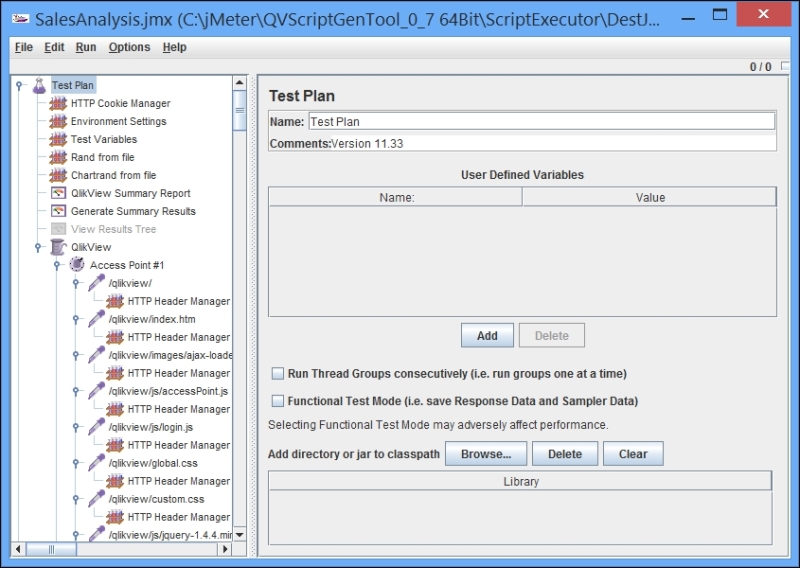This screenshot has width=800, height=568.
Task: Click the Test Variables config icon
Action: [58, 139]
